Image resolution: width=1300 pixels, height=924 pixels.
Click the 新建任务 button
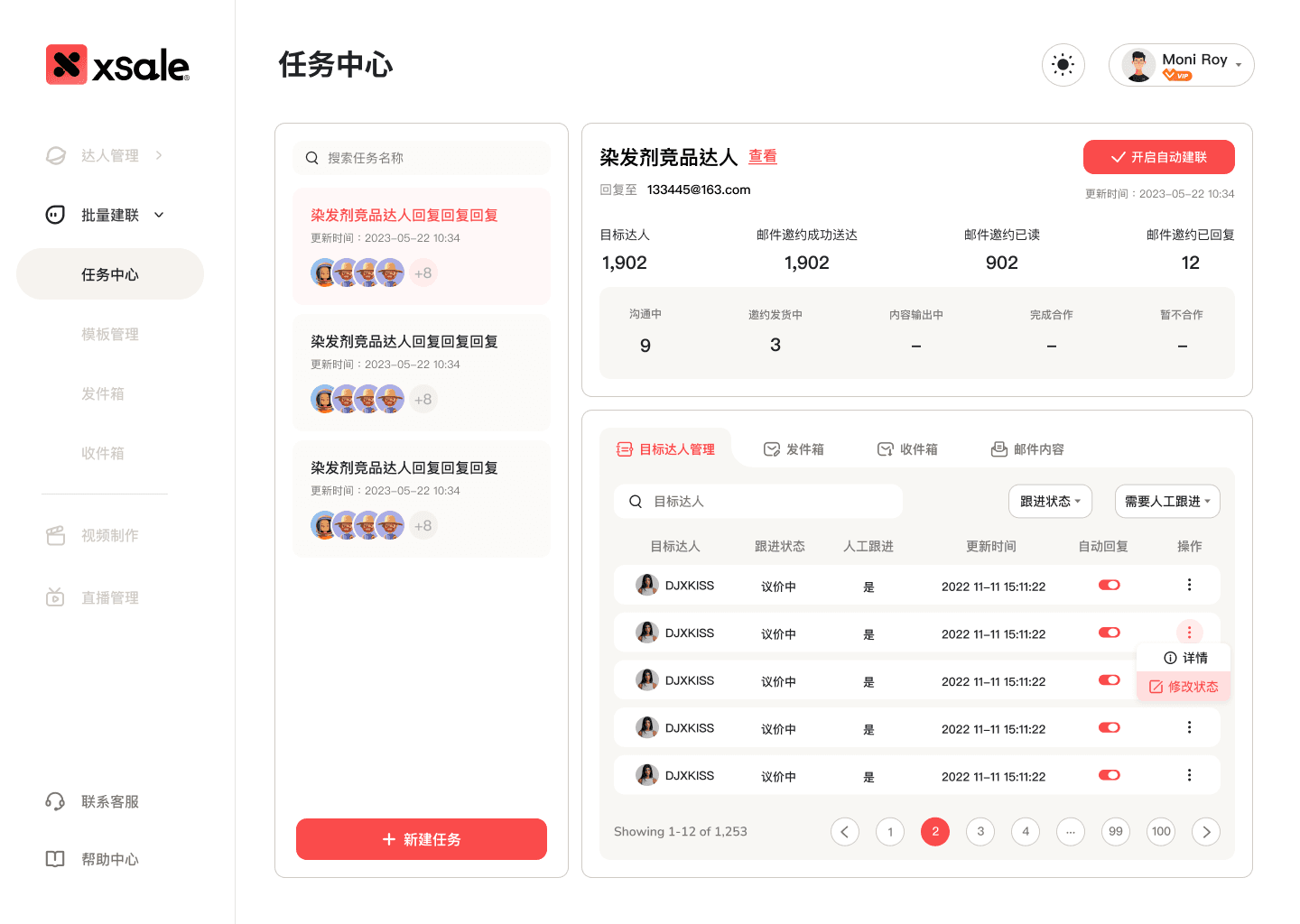point(422,839)
